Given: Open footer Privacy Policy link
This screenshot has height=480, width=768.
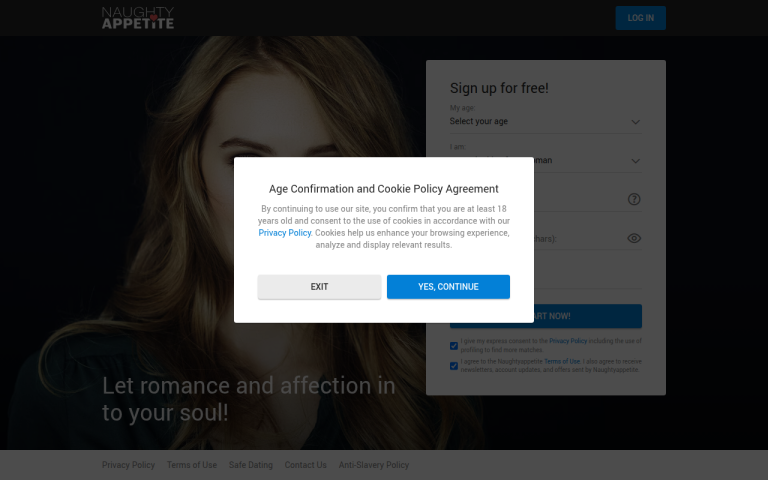Looking at the screenshot, I should pyautogui.click(x=128, y=465).
